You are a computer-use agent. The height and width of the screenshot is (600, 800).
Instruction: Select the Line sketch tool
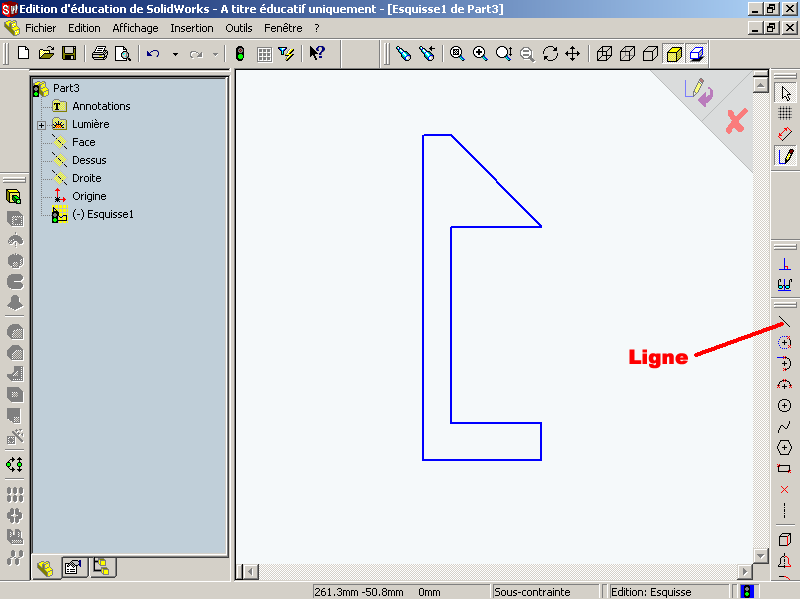tap(785, 322)
